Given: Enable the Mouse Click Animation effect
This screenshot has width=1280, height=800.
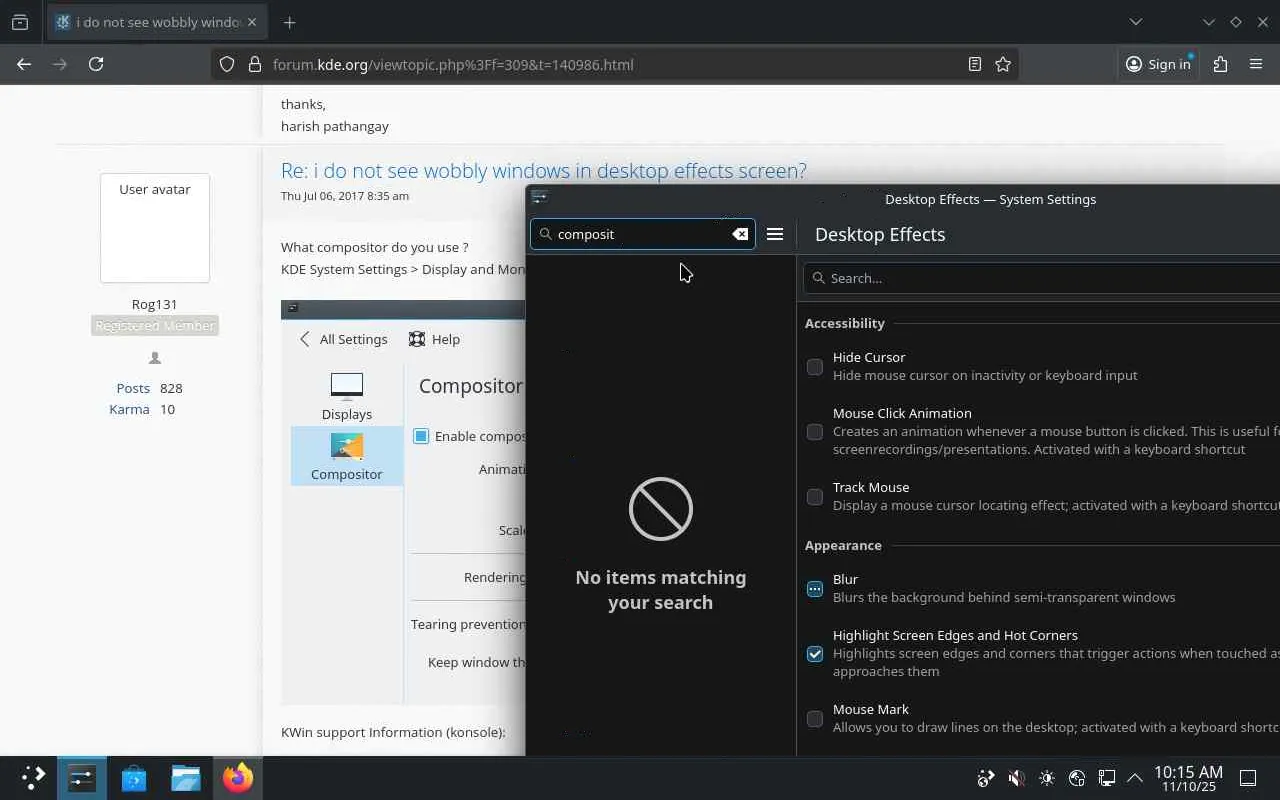Looking at the screenshot, I should 815,432.
